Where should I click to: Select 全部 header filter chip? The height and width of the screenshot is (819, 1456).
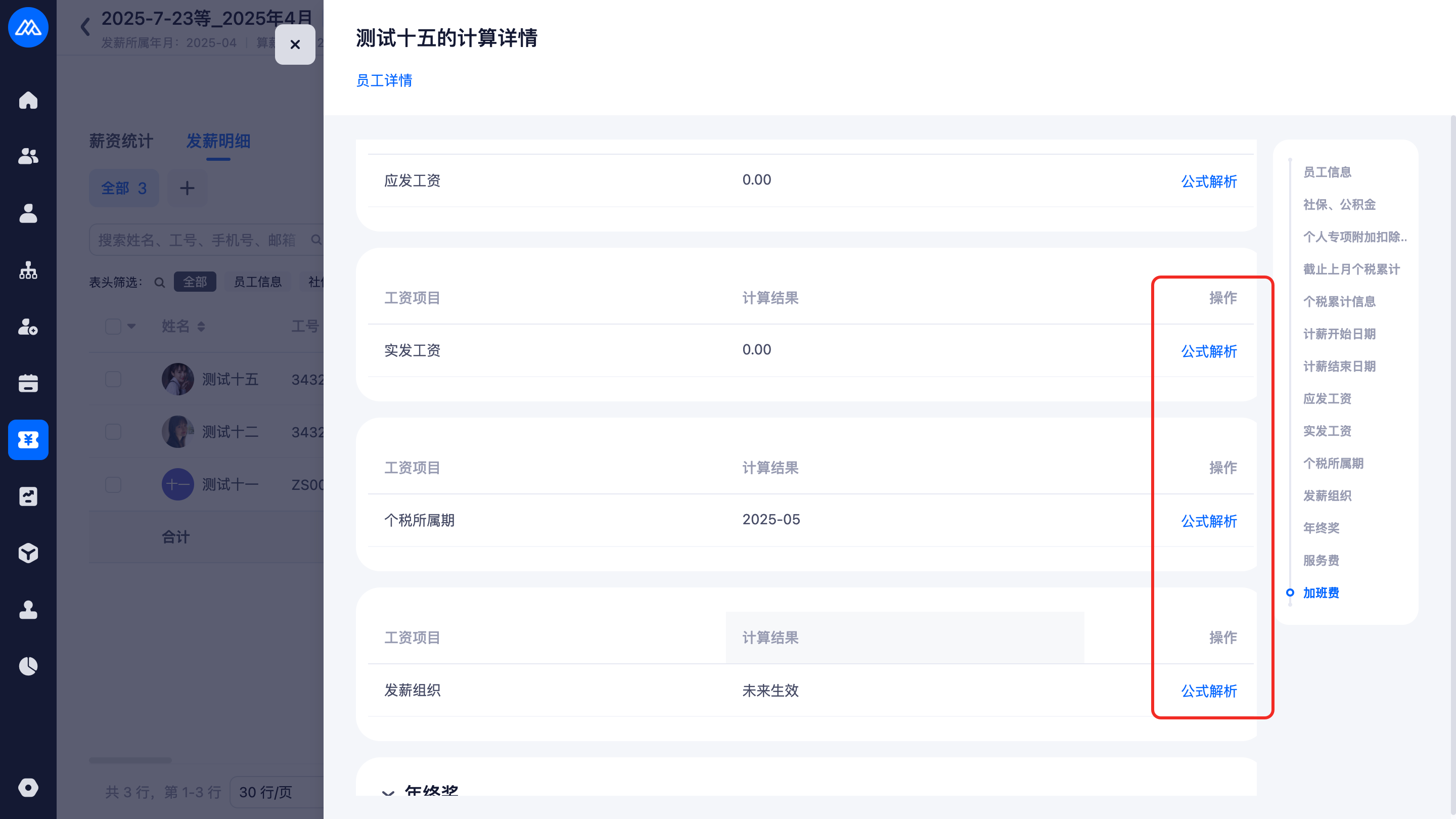tap(195, 282)
